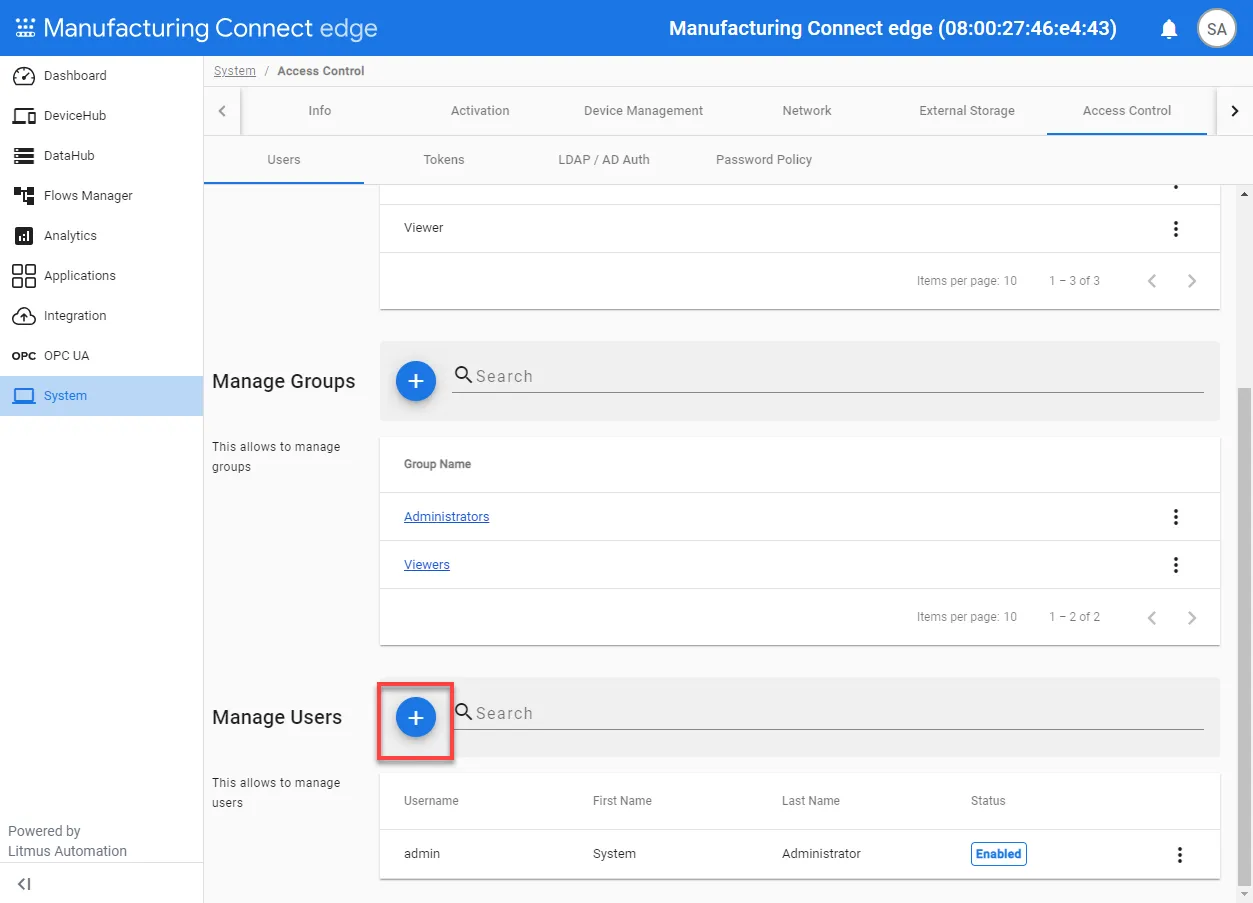Go to previous page of groups list
Image resolution: width=1253 pixels, height=903 pixels.
1152,618
